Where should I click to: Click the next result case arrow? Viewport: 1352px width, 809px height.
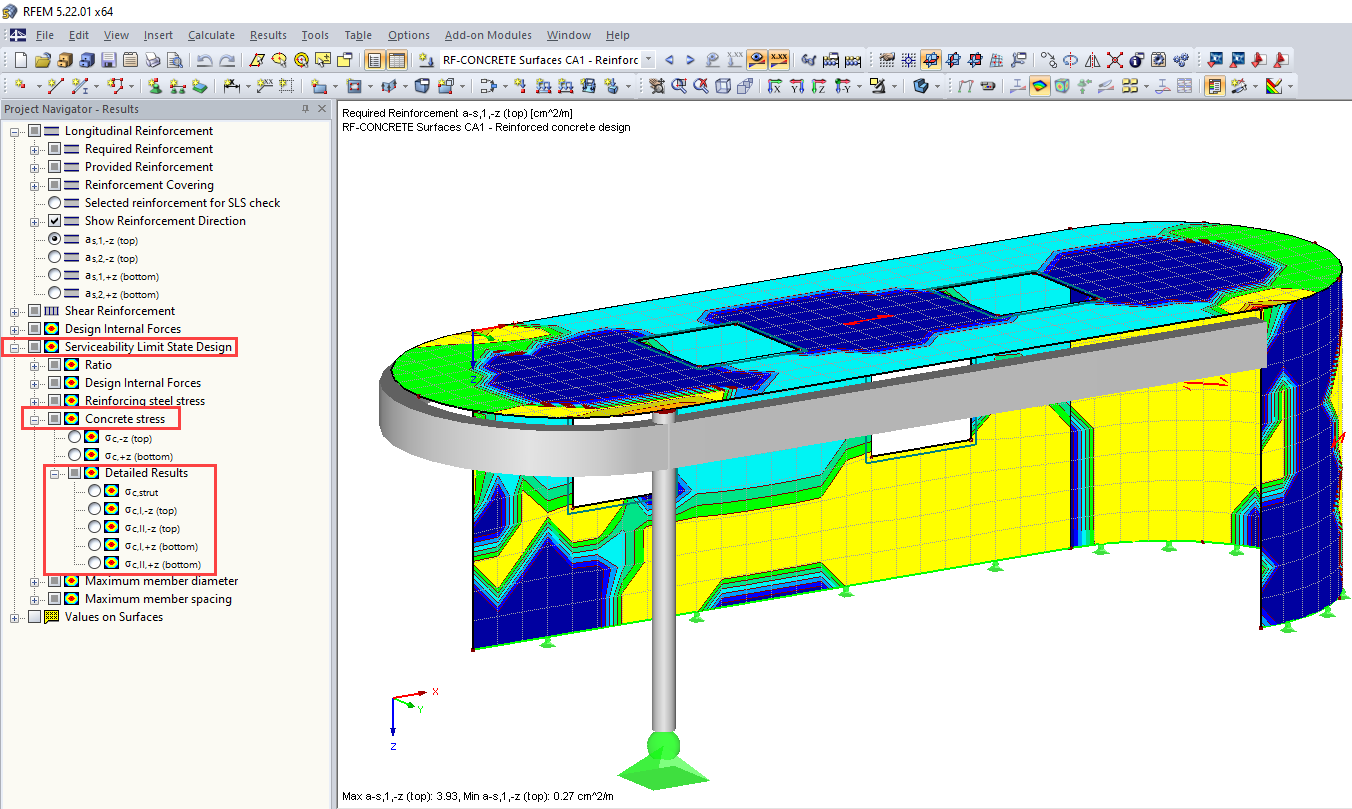pos(689,60)
